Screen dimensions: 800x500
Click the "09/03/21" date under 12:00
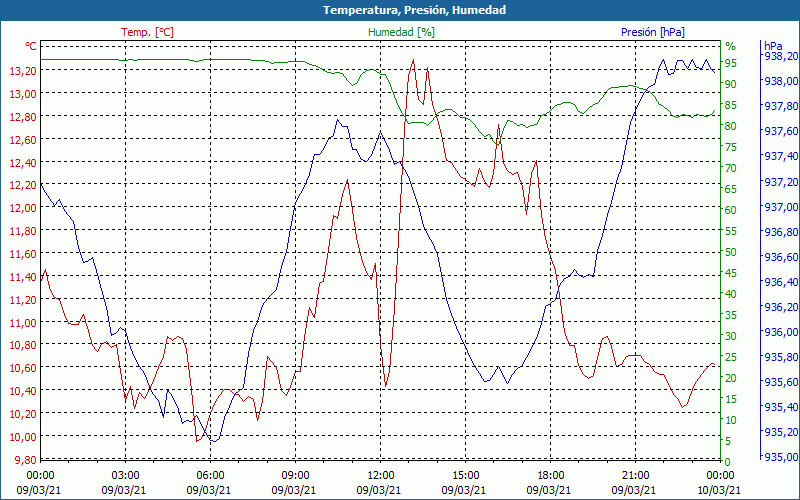379,490
